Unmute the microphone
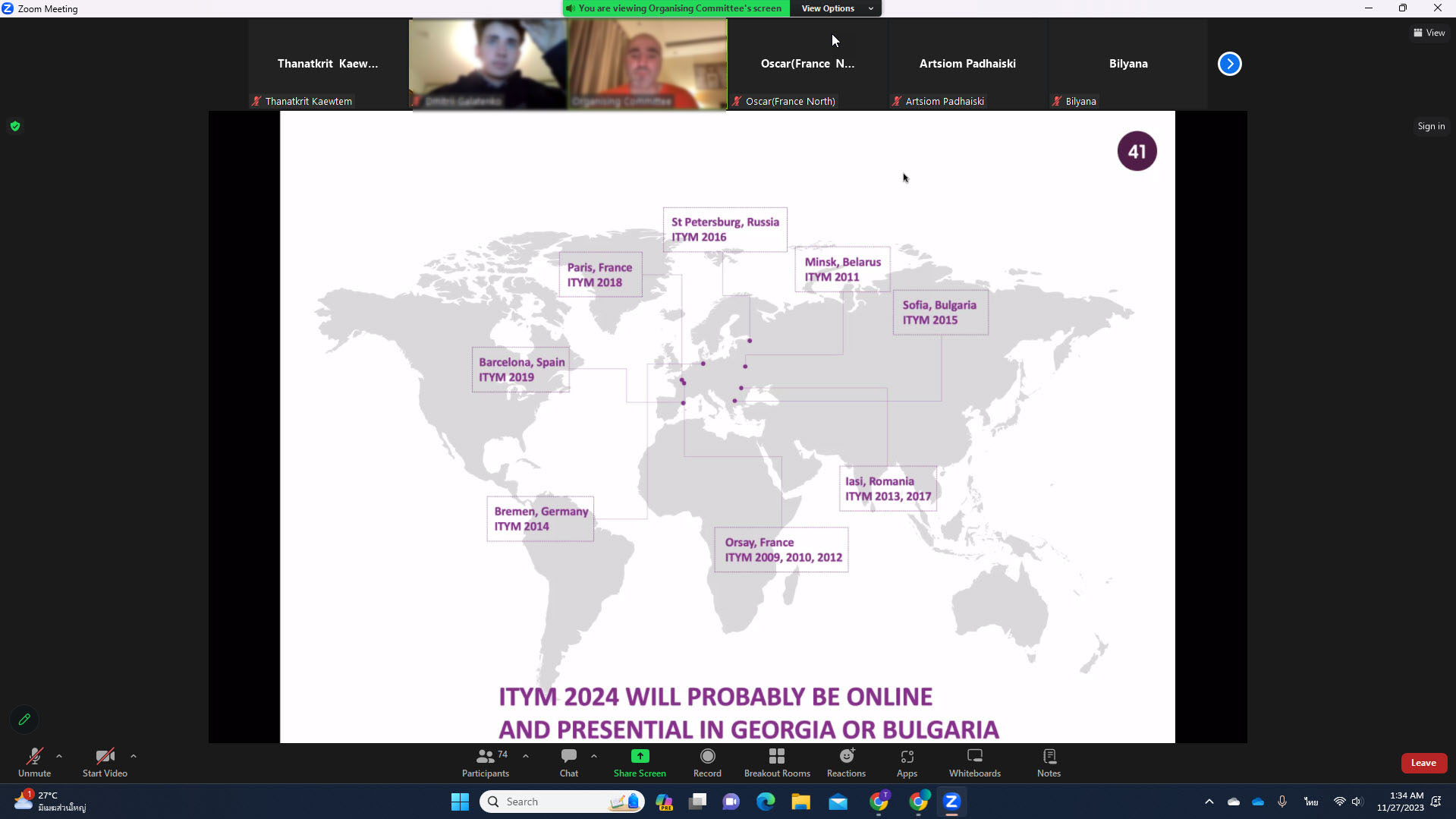 coord(34,762)
